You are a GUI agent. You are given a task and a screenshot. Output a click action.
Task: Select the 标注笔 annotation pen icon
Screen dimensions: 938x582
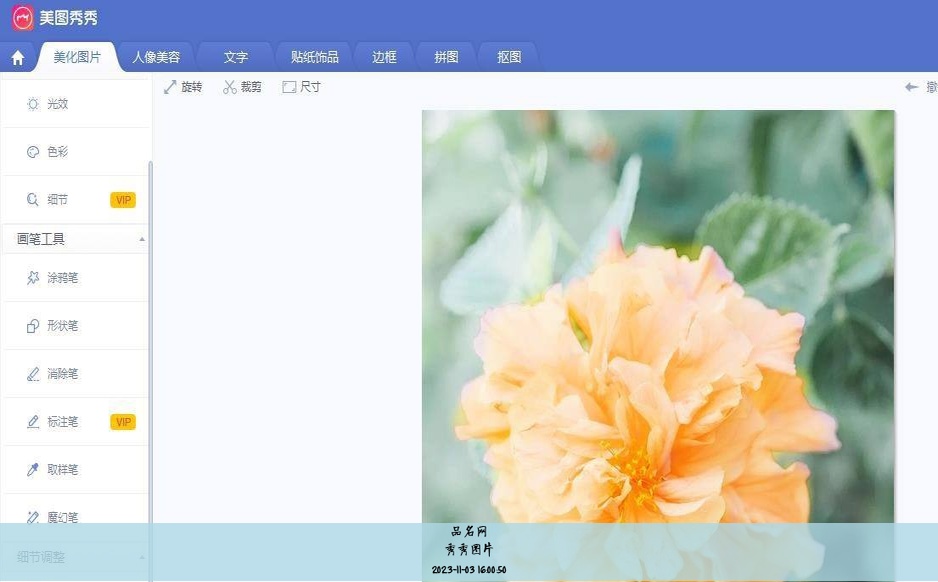[33, 422]
